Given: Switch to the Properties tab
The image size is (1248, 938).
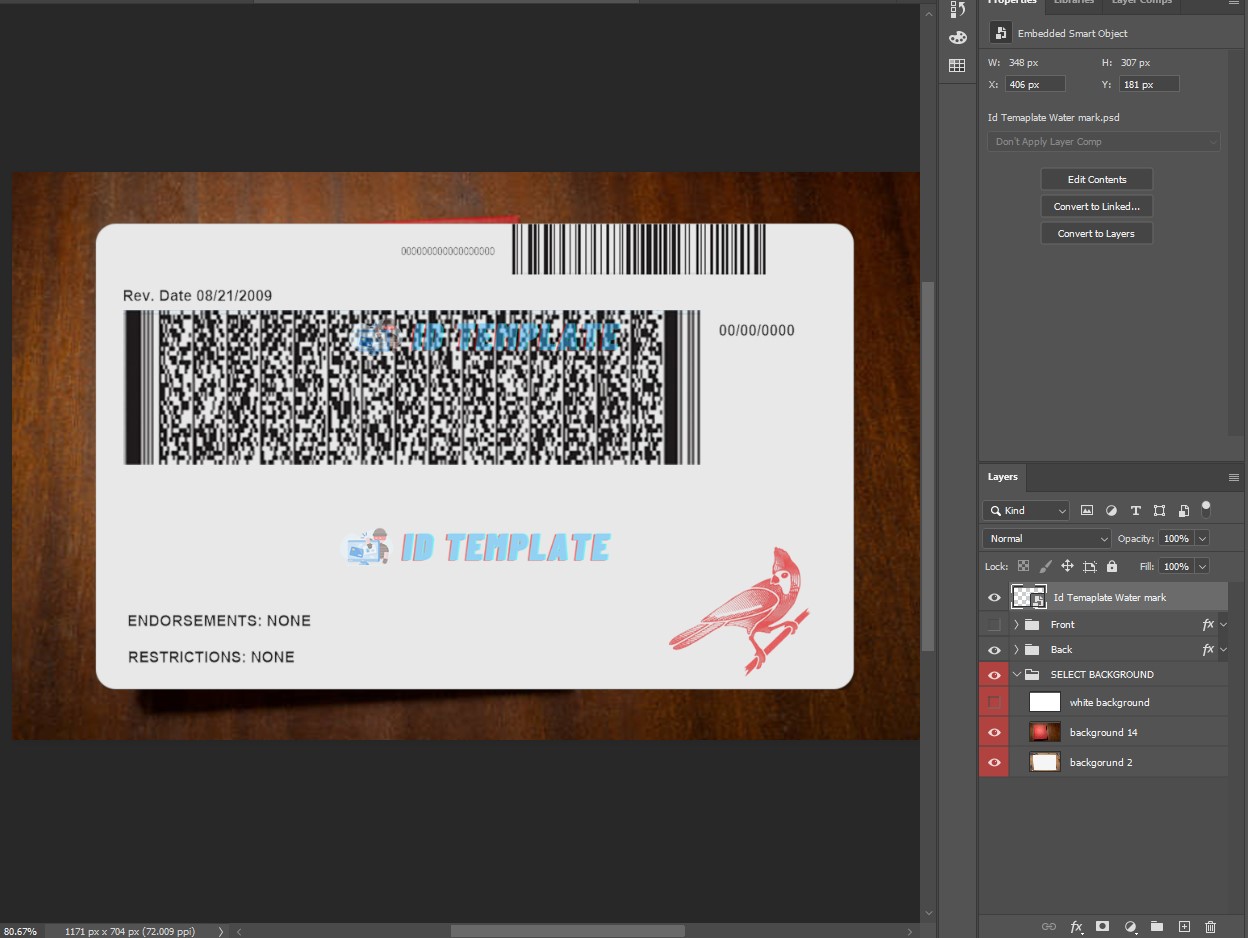Looking at the screenshot, I should pos(1012,4).
